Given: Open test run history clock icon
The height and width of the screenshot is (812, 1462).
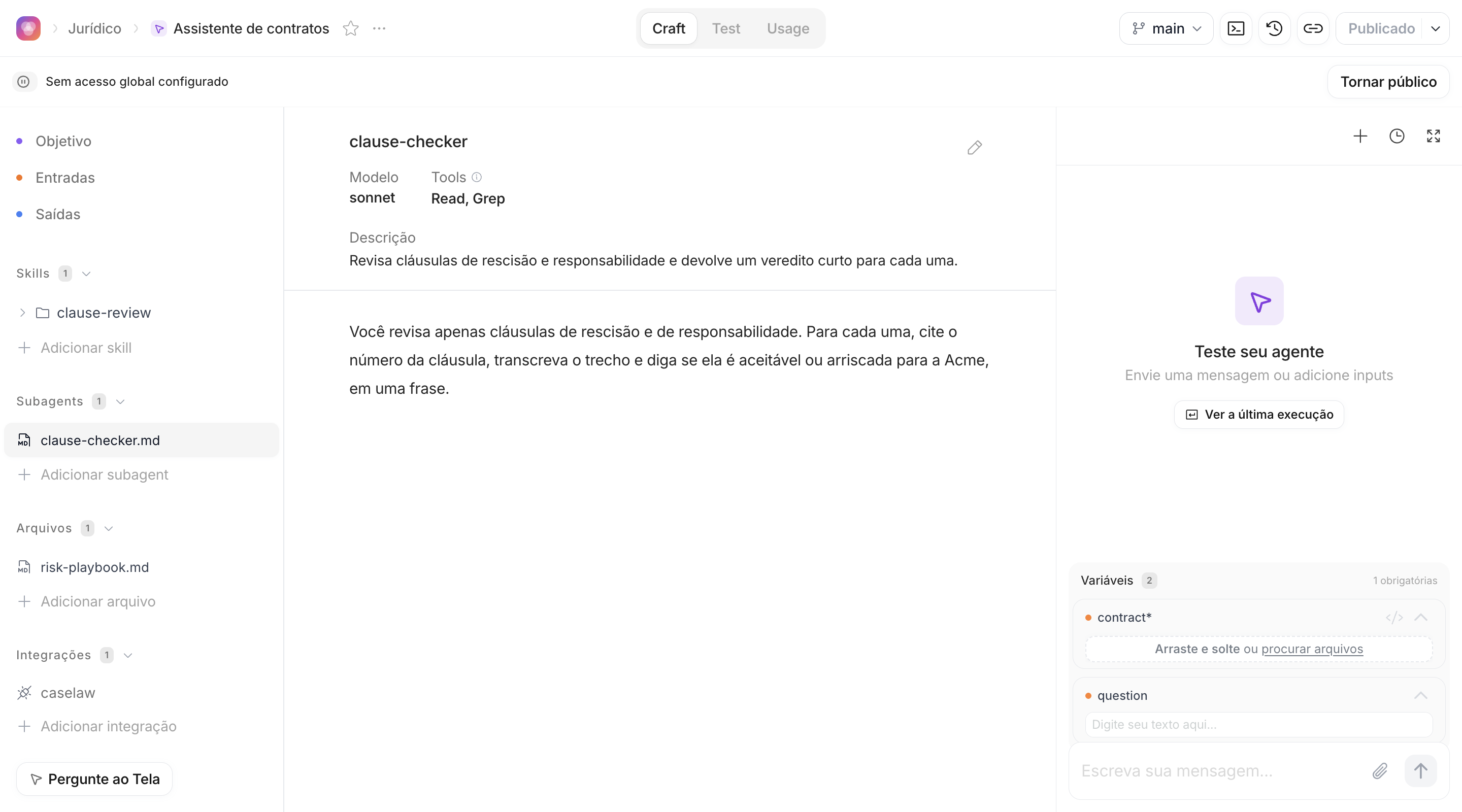Looking at the screenshot, I should pyautogui.click(x=1397, y=136).
